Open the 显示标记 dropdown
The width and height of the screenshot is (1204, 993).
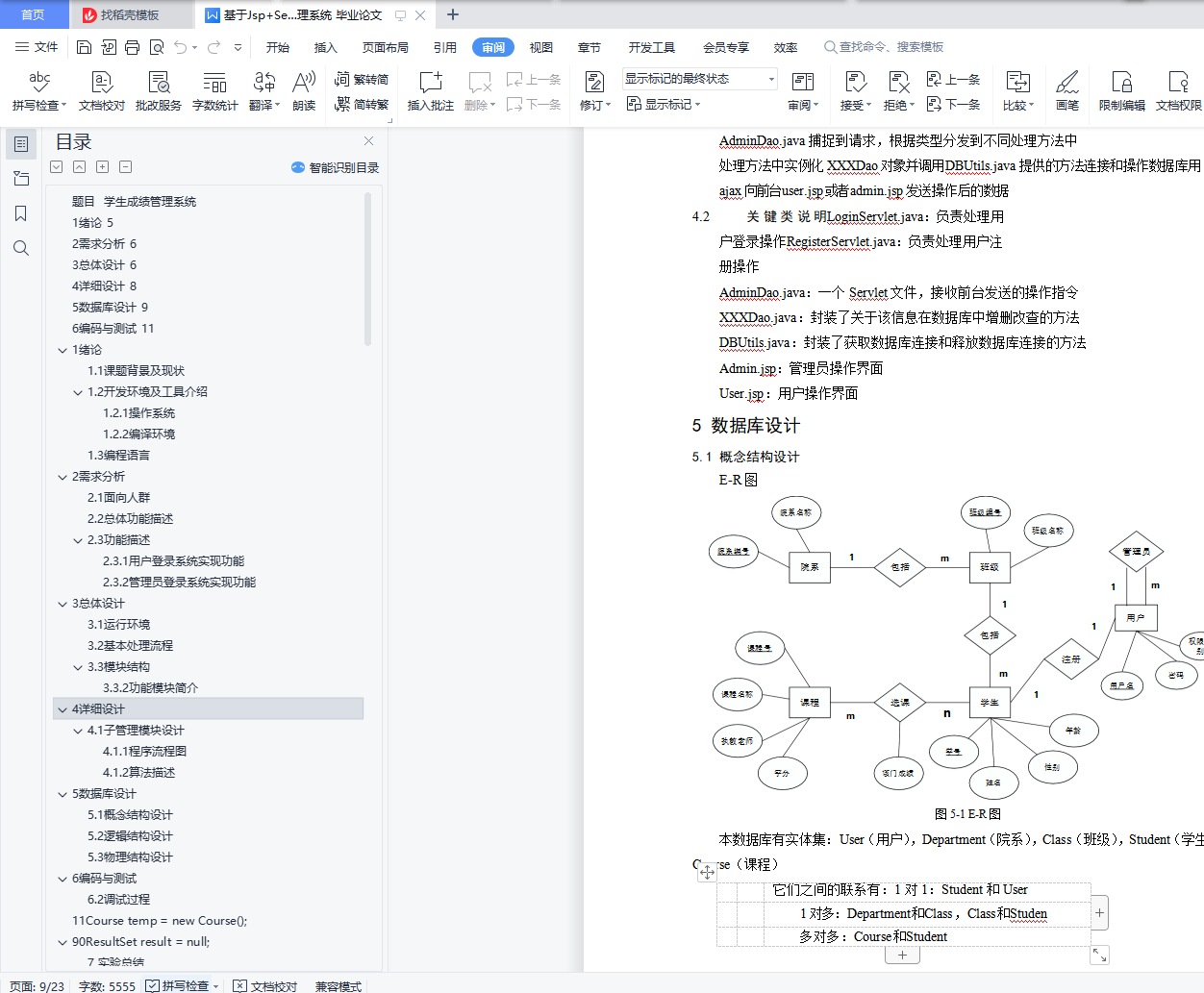click(x=664, y=104)
